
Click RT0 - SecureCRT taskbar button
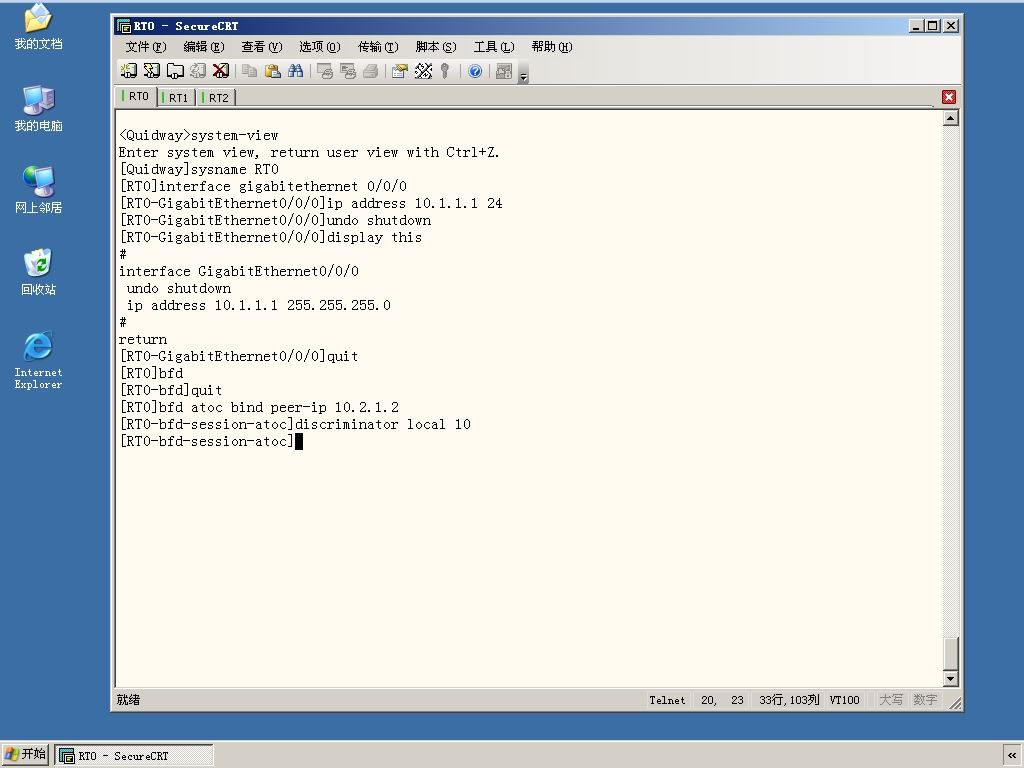pos(134,756)
